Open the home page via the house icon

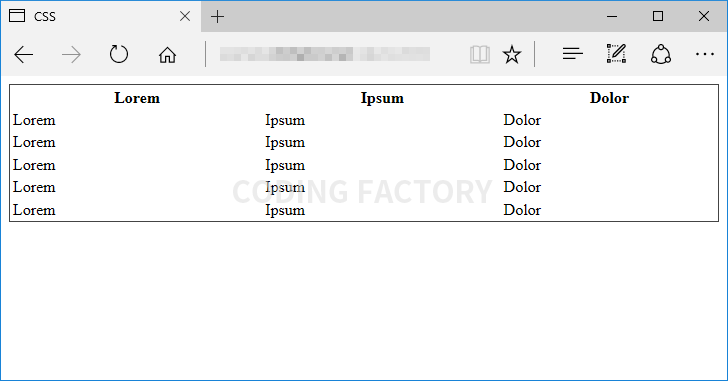click(x=167, y=55)
